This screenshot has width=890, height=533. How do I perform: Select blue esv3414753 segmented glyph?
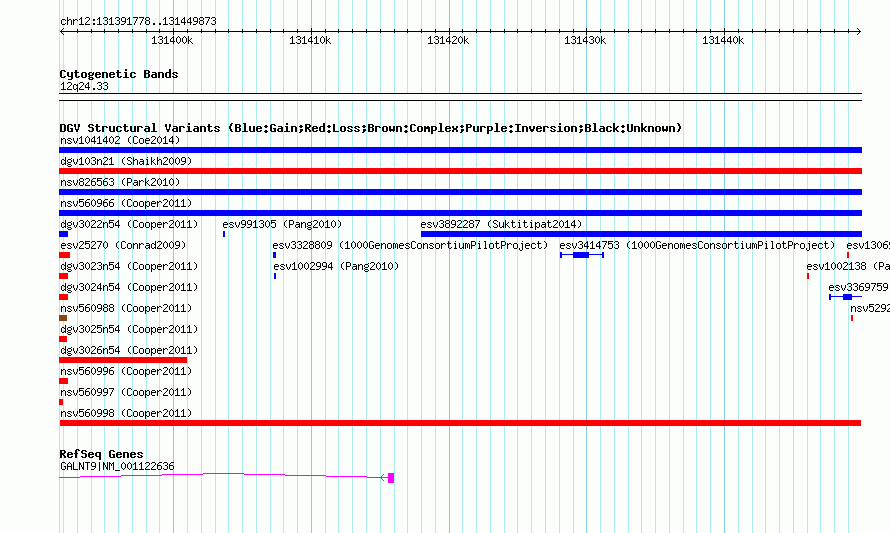click(582, 255)
